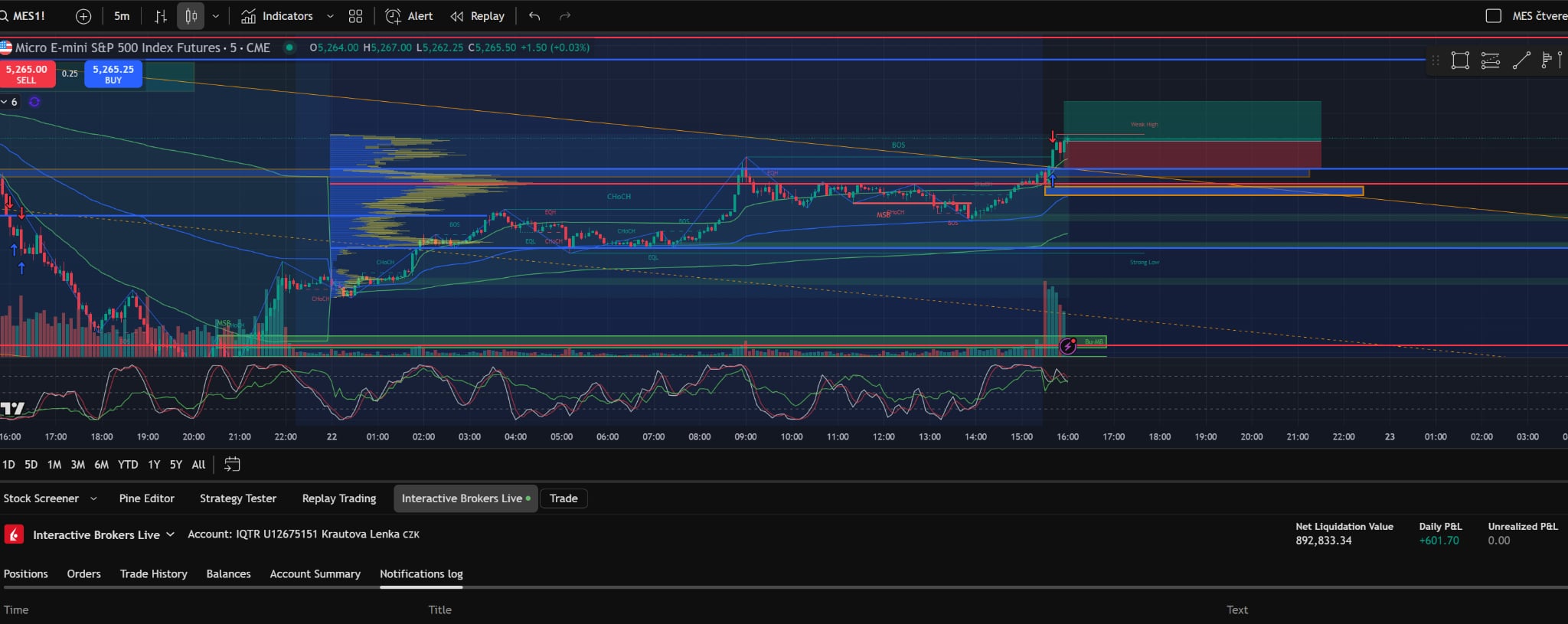
Task: Sort by the Text column header
Action: tap(1237, 610)
